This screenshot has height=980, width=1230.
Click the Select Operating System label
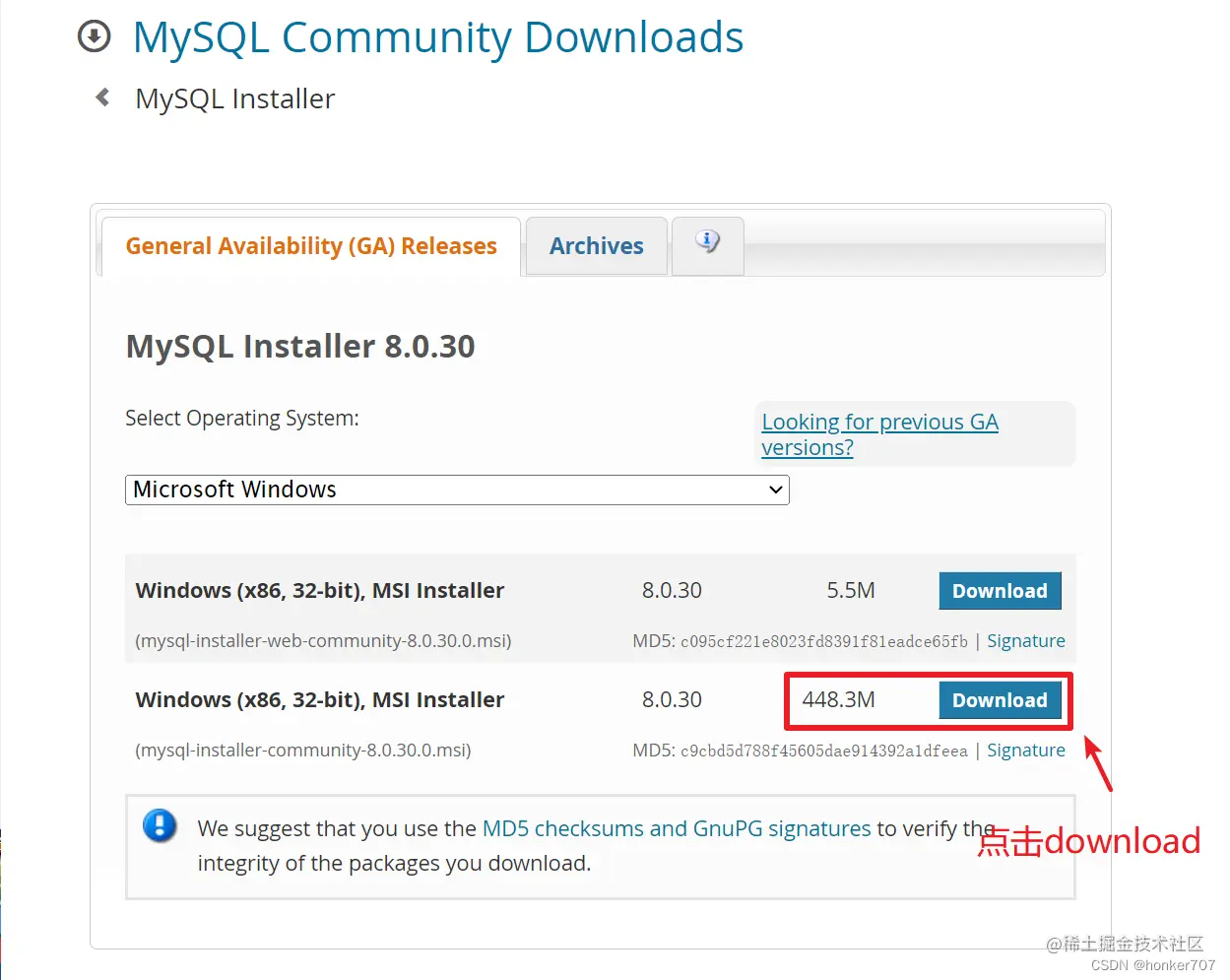(242, 419)
